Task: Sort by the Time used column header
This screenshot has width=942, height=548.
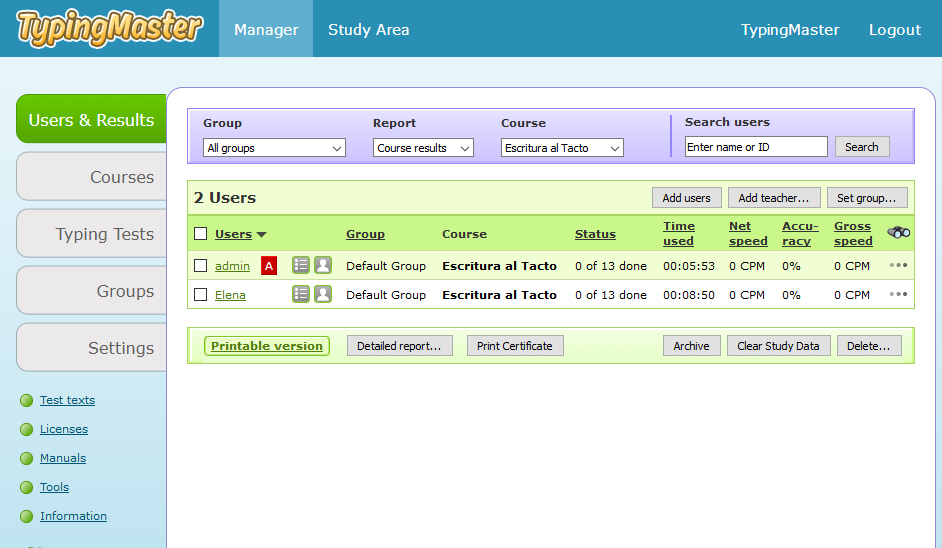Action: click(x=679, y=233)
